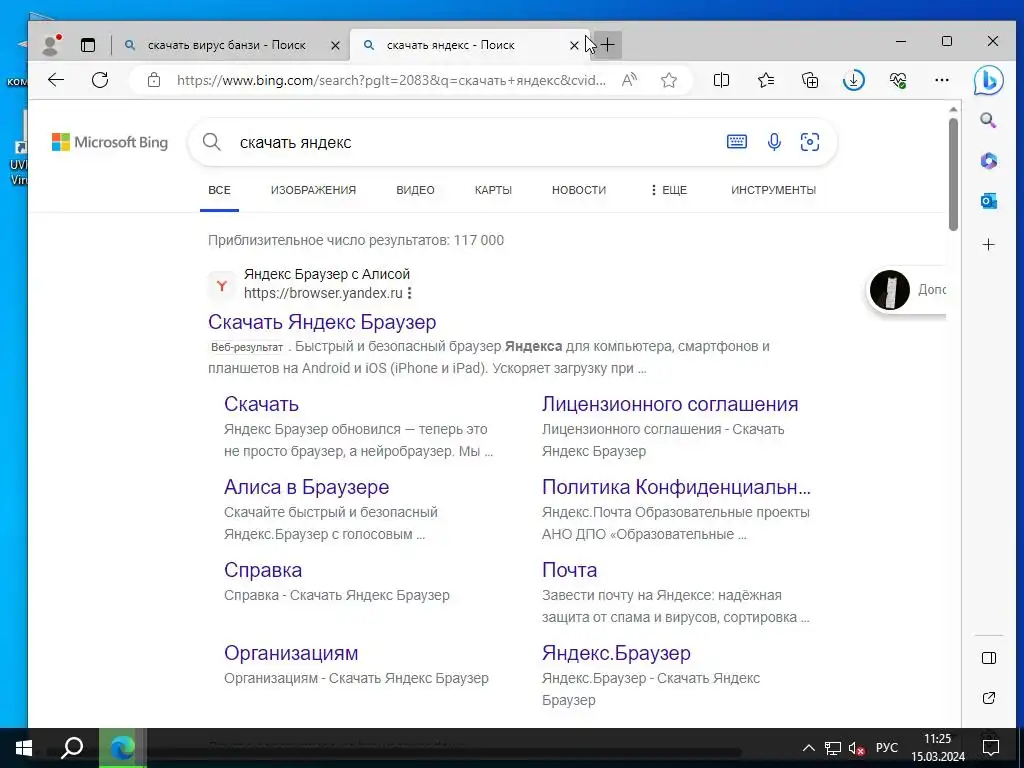Open Политика Конфиденциальн... link
The width and height of the screenshot is (1024, 768).
pyautogui.click(x=676, y=487)
